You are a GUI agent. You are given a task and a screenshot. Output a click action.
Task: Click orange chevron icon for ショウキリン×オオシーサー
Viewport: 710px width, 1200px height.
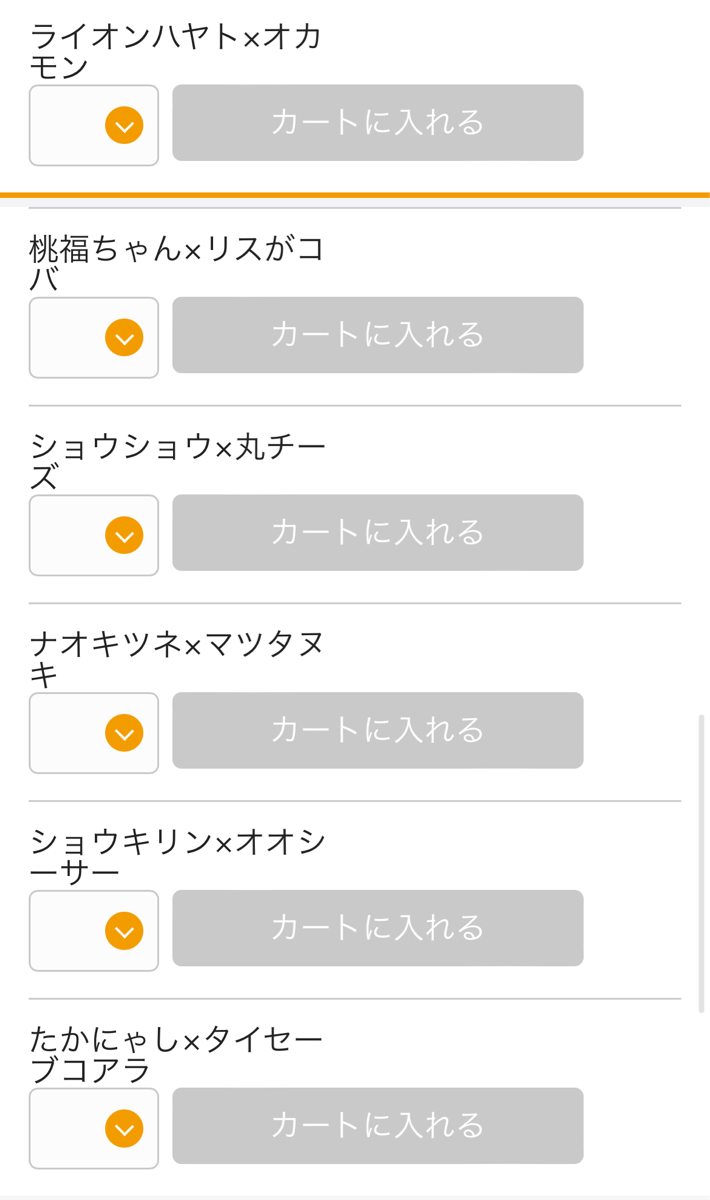(124, 931)
